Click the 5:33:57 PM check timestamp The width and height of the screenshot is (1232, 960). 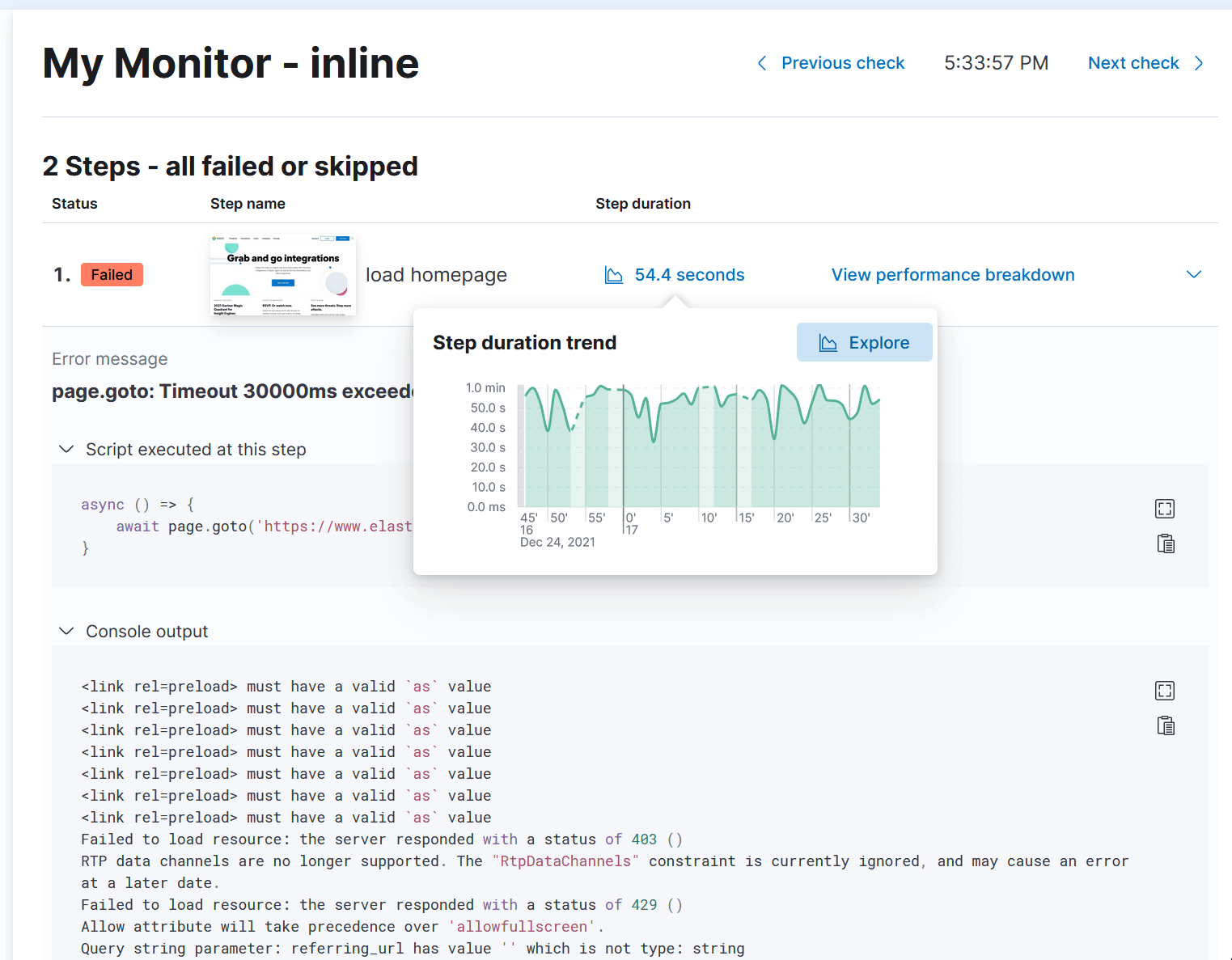(x=996, y=63)
